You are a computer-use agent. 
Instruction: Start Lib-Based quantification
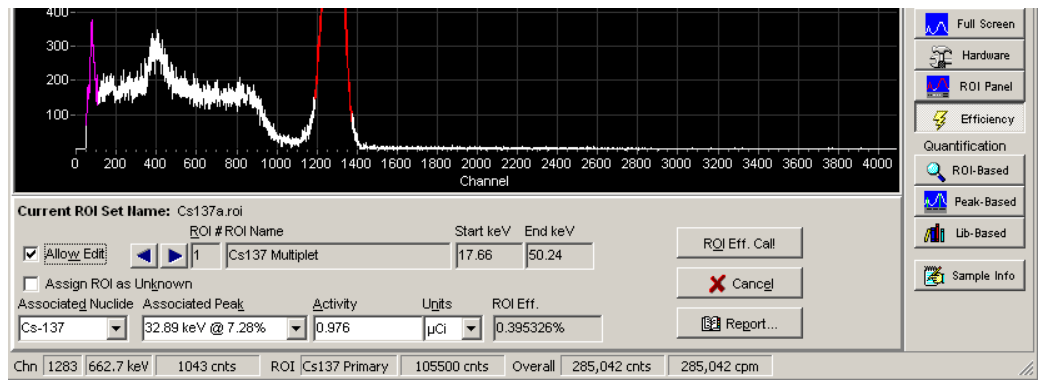point(969,233)
